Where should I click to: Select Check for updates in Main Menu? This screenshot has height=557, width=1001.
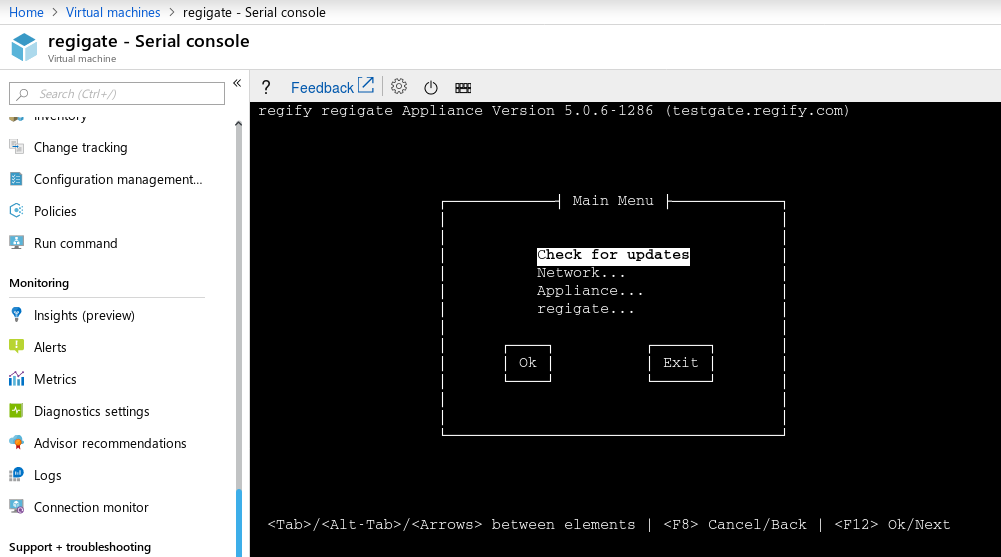tap(613, 255)
